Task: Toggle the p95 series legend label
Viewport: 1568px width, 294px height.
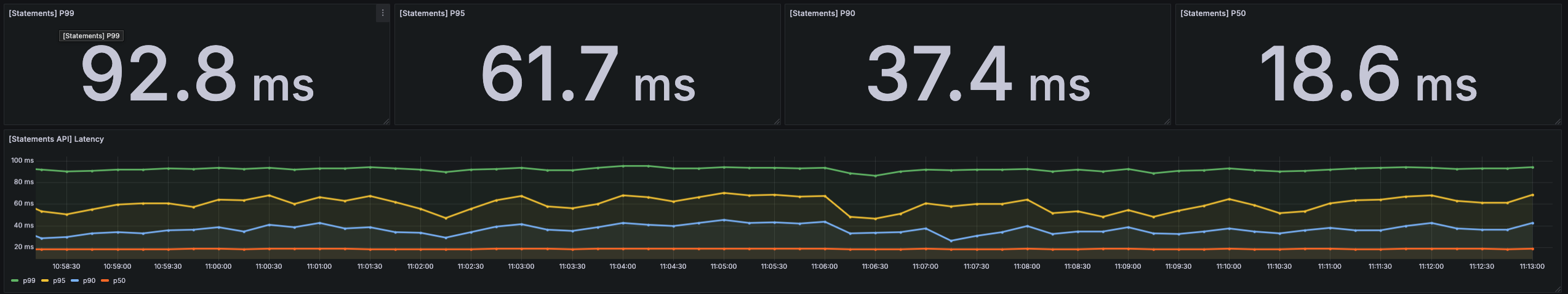Action: click(x=59, y=280)
